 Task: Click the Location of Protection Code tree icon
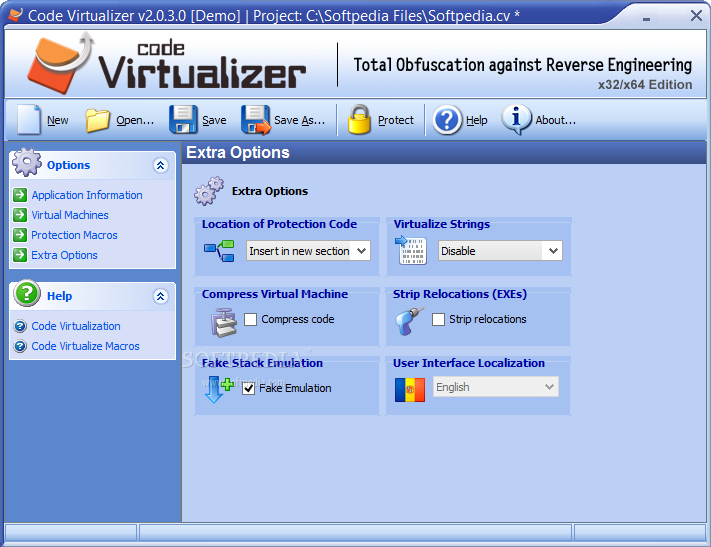[219, 251]
